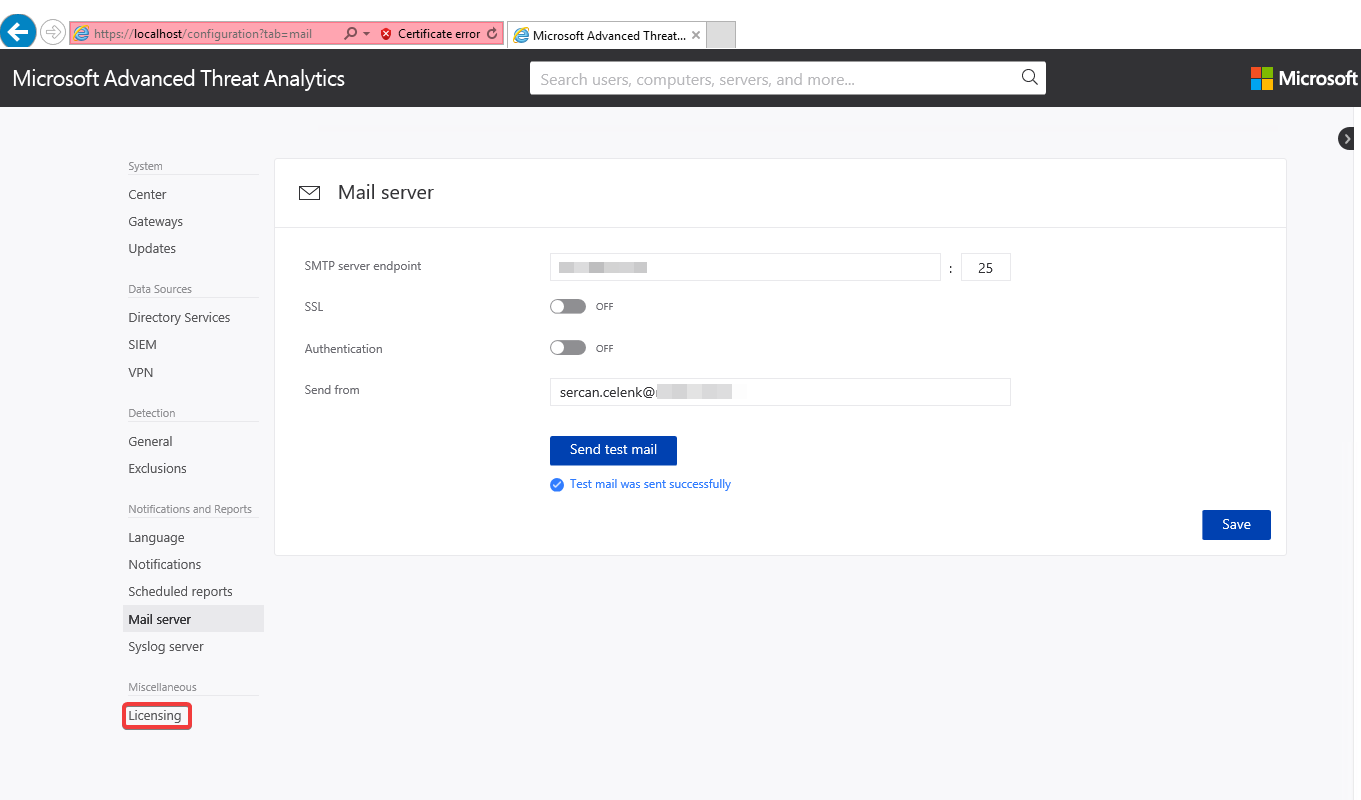Image resolution: width=1361 pixels, height=800 pixels.
Task: Click the browser forward arrow button
Action: click(x=52, y=33)
